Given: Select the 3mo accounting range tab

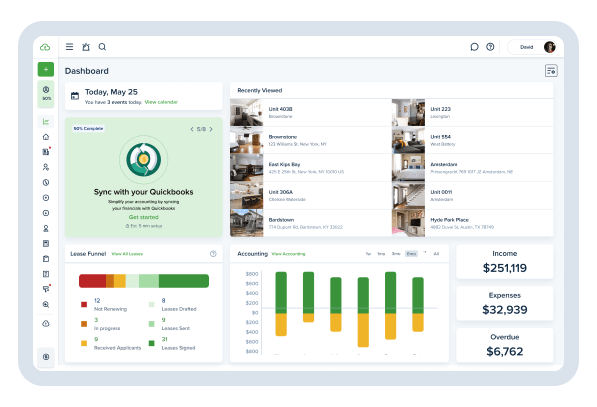Looking at the screenshot, I should point(396,254).
